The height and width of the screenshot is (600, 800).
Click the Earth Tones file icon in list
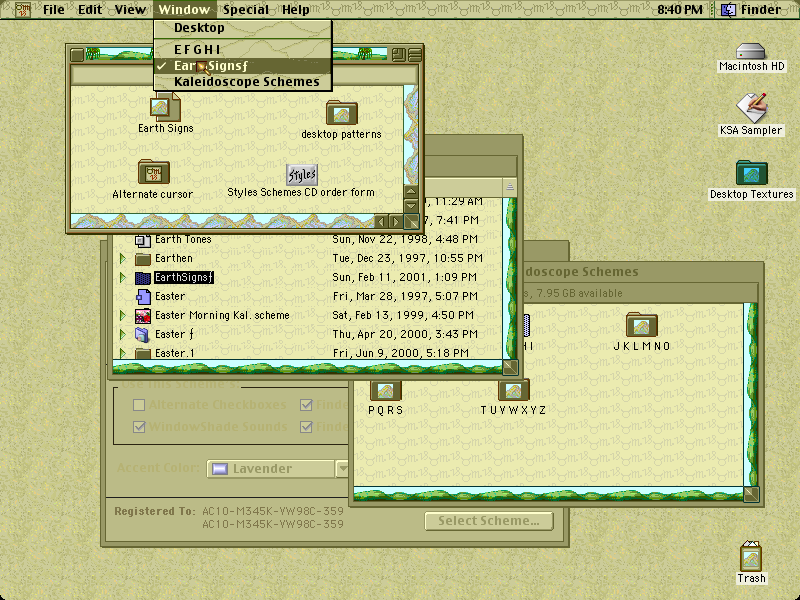(x=142, y=240)
